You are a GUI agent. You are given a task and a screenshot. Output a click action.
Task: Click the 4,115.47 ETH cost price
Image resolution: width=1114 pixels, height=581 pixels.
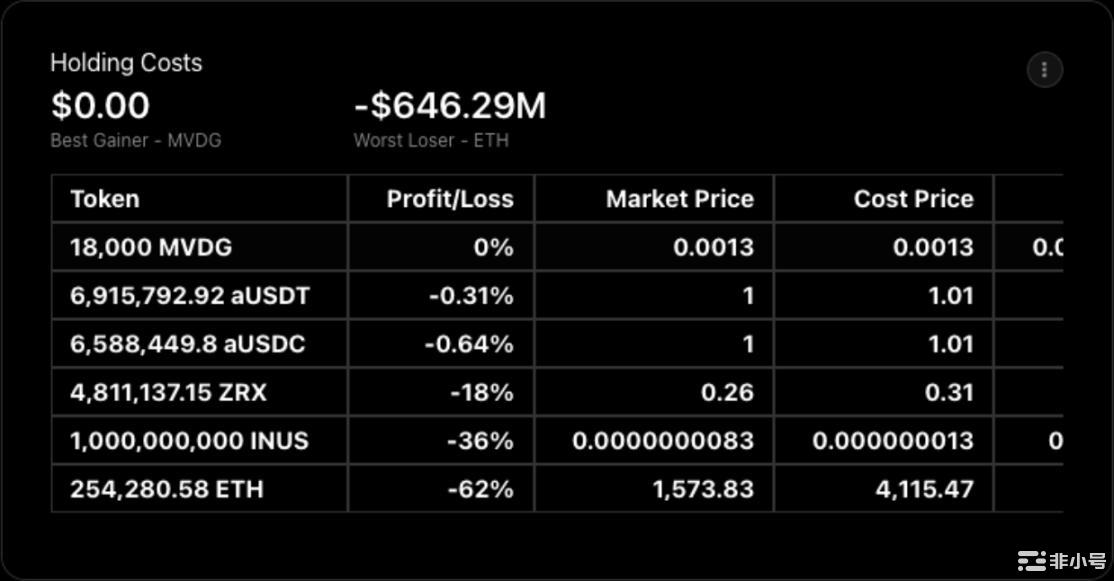(x=920, y=489)
